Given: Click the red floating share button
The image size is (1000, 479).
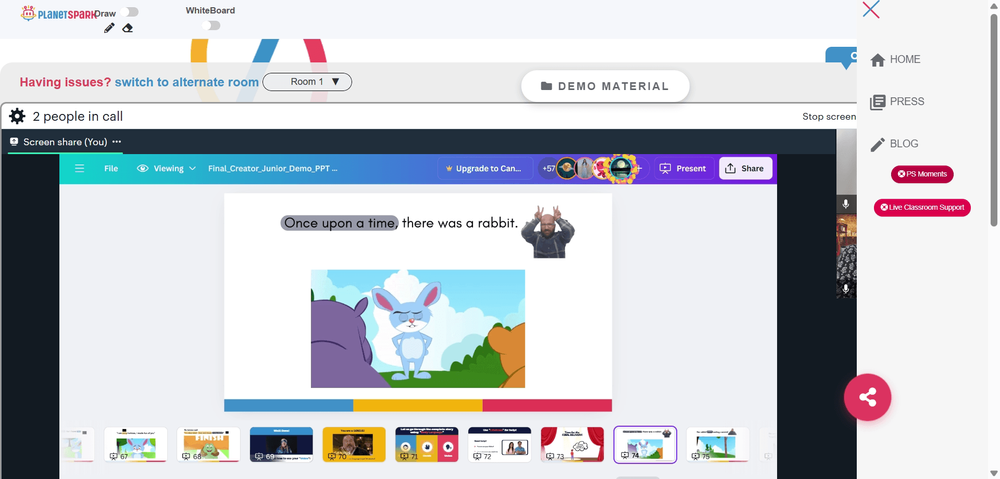Looking at the screenshot, I should coord(867,397).
